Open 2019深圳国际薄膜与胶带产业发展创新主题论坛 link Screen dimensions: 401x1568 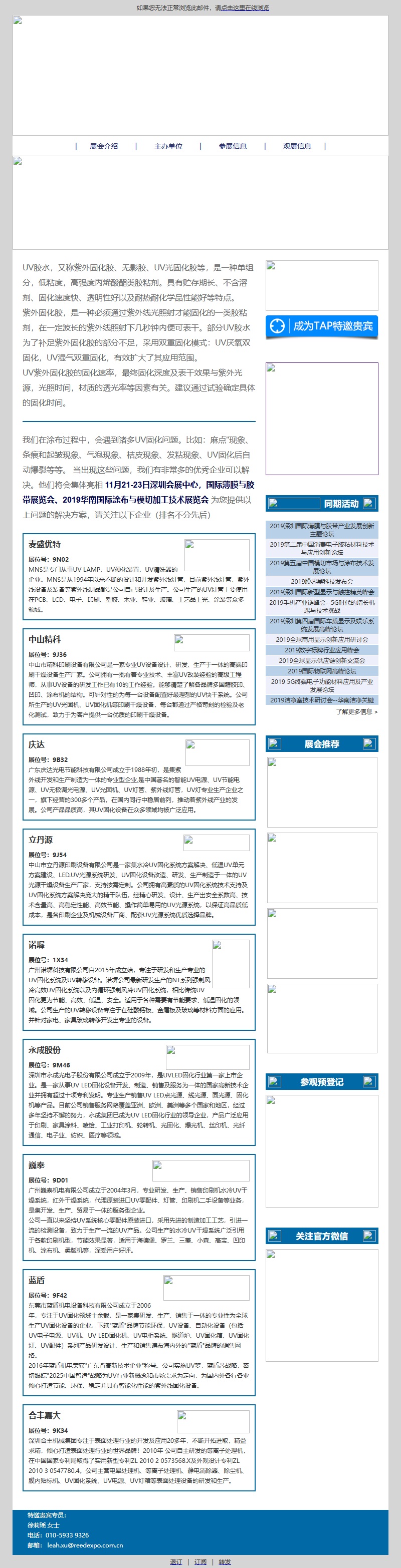point(322,530)
